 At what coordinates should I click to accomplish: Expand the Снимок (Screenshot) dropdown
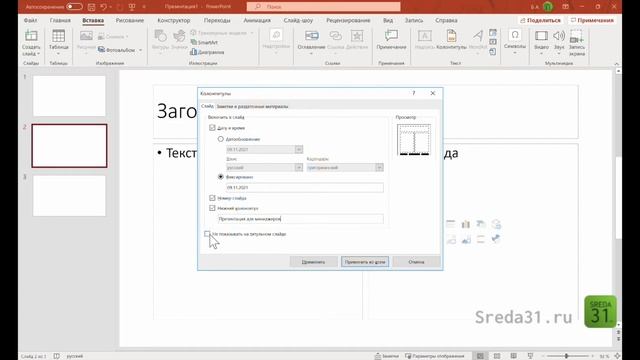127,37
